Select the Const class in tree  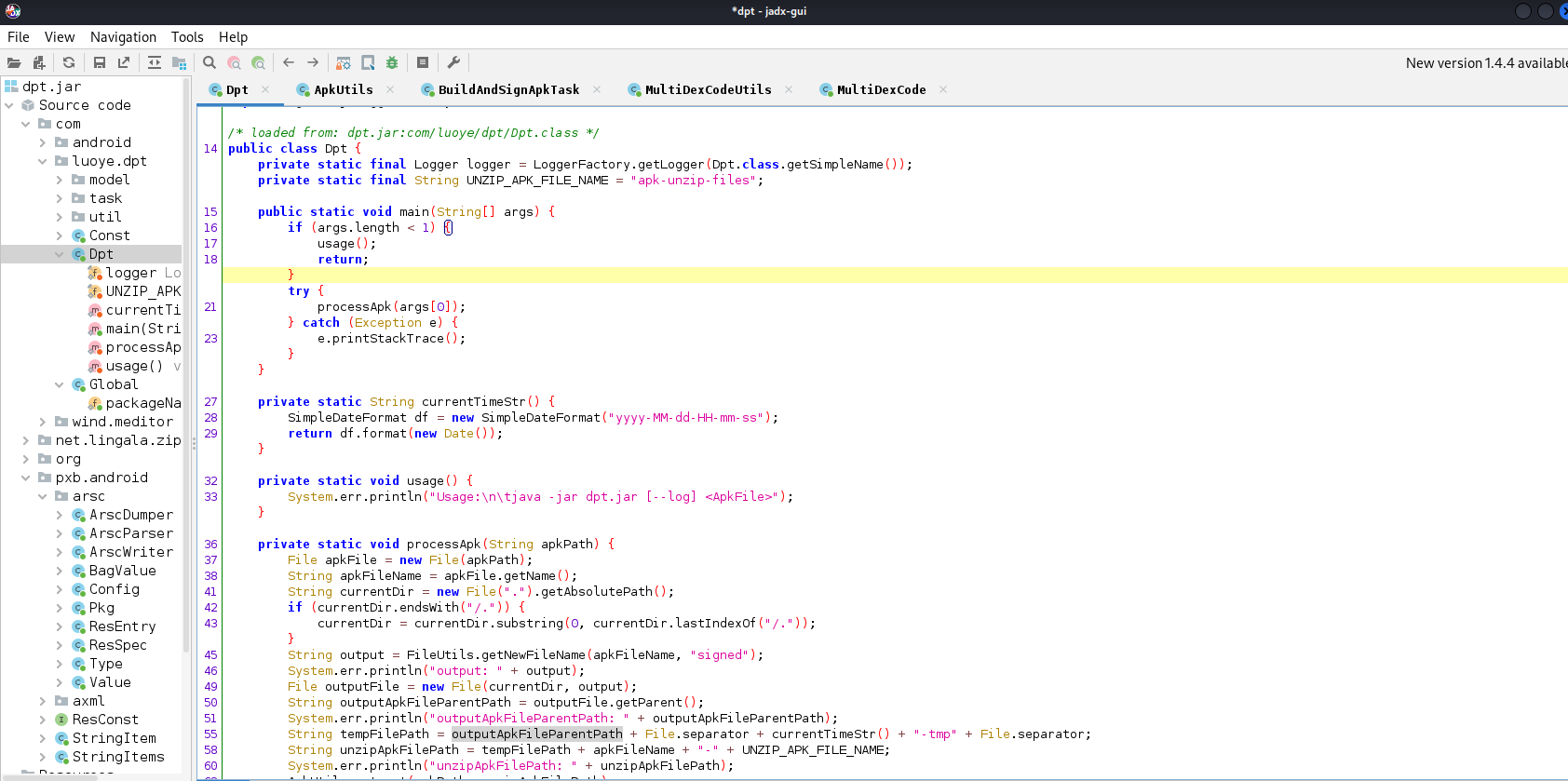coord(109,236)
